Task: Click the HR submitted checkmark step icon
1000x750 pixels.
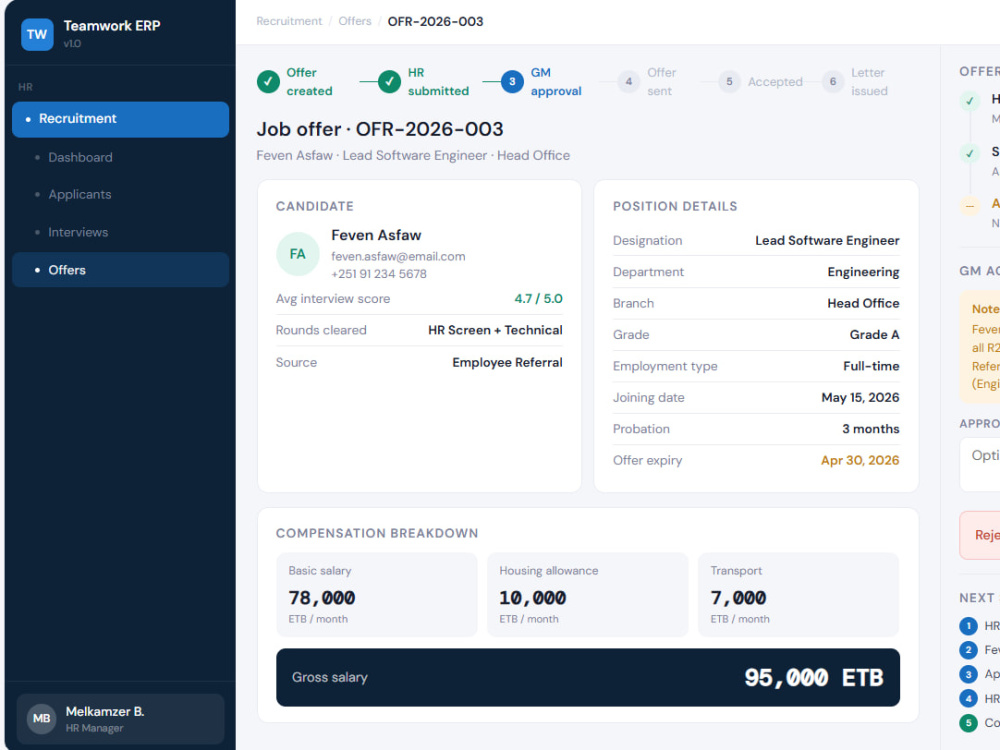Action: click(x=389, y=82)
